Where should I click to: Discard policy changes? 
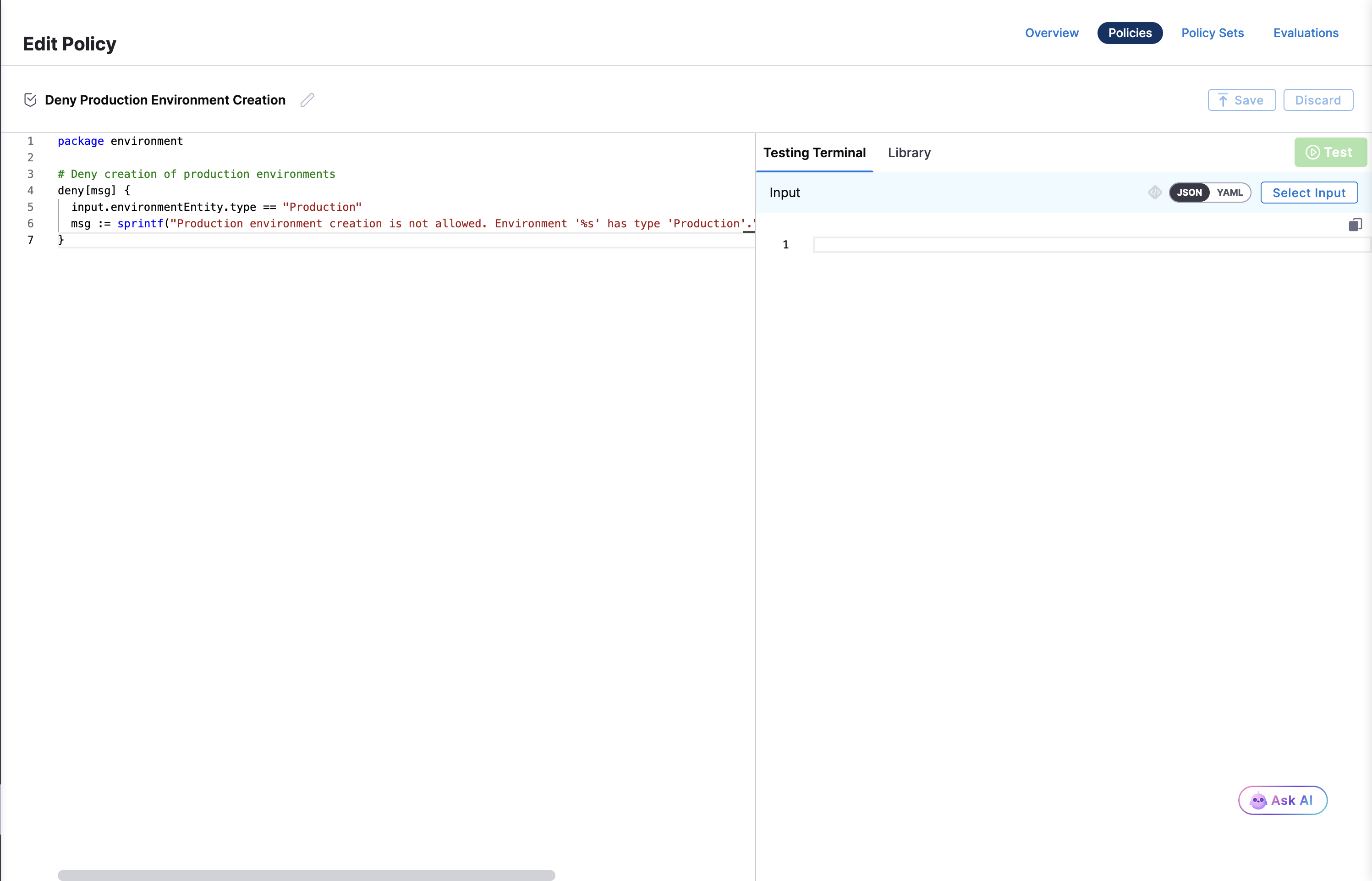(1317, 100)
